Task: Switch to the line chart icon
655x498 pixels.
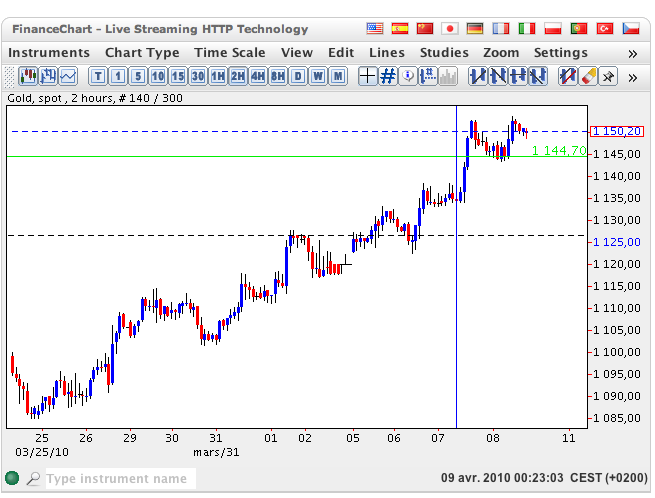Action: [68, 75]
